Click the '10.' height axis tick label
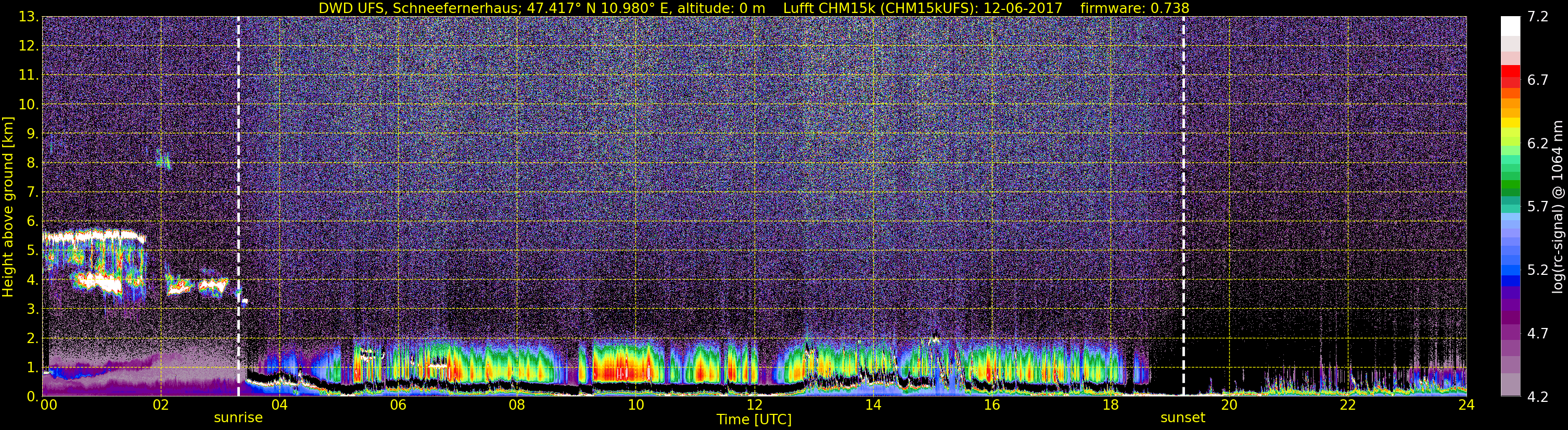This screenshot has height=430, width=1568. coord(29,104)
